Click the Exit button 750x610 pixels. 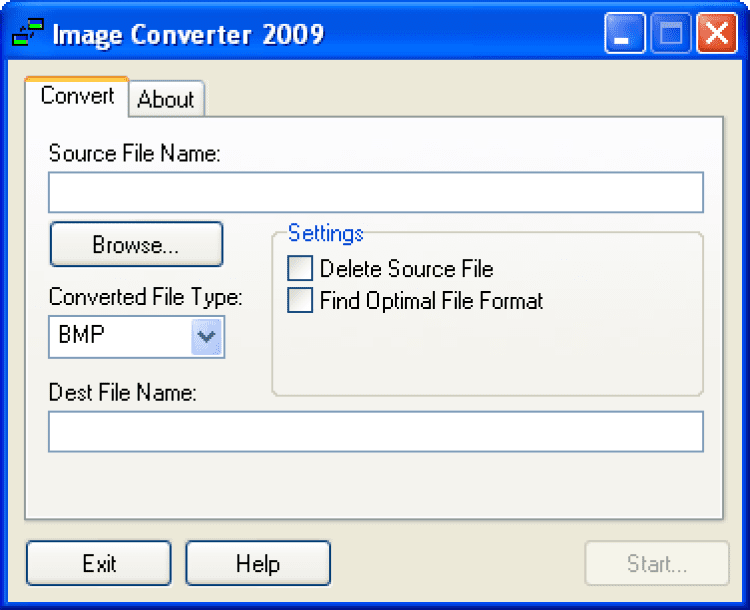(99, 564)
